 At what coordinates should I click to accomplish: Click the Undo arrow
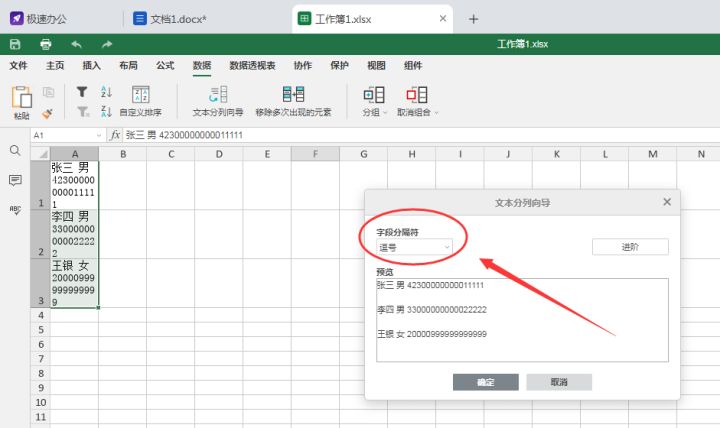coord(76,44)
